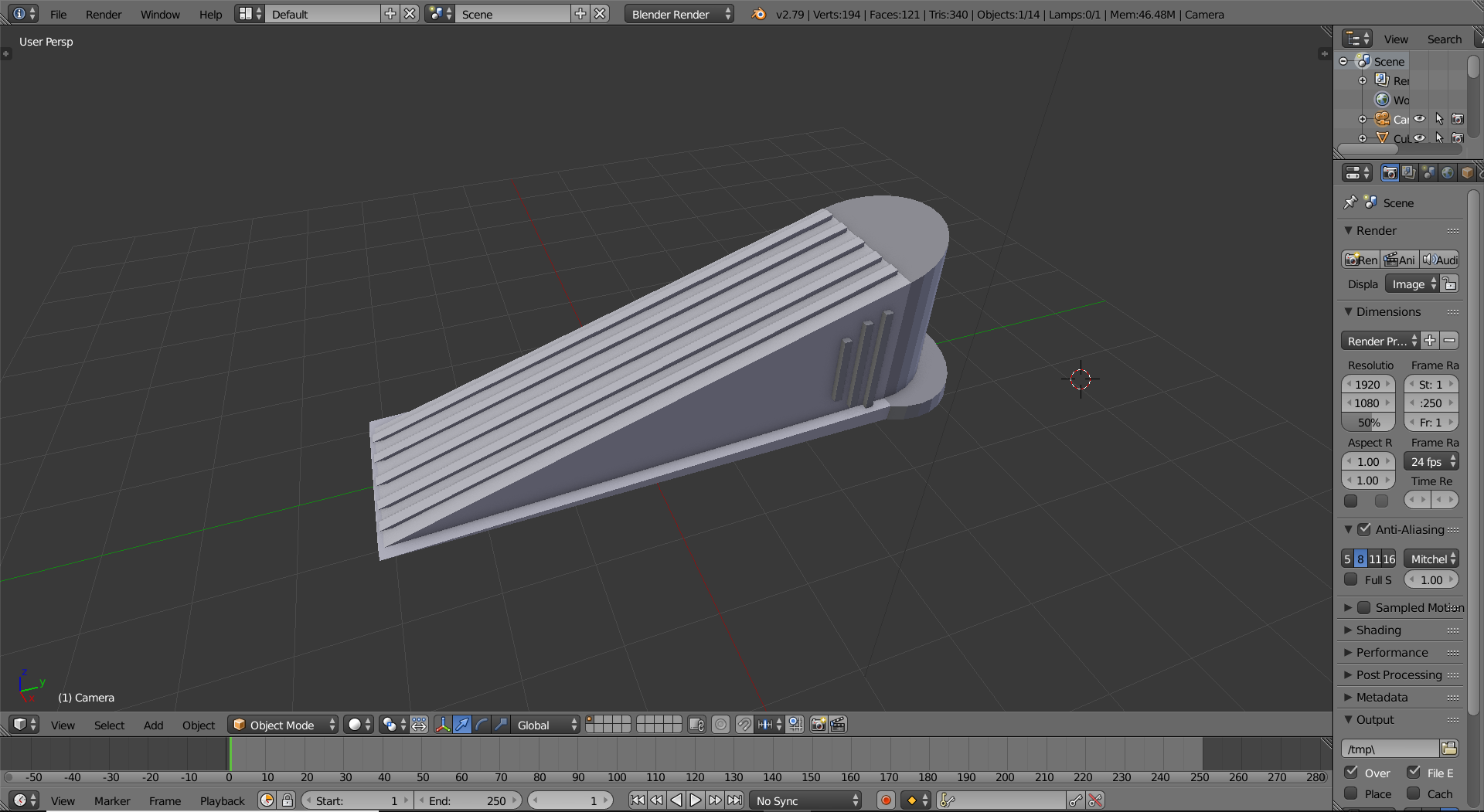Click the OpenGL render image camera icon
Viewport: 1484px width, 812px height.
click(818, 725)
